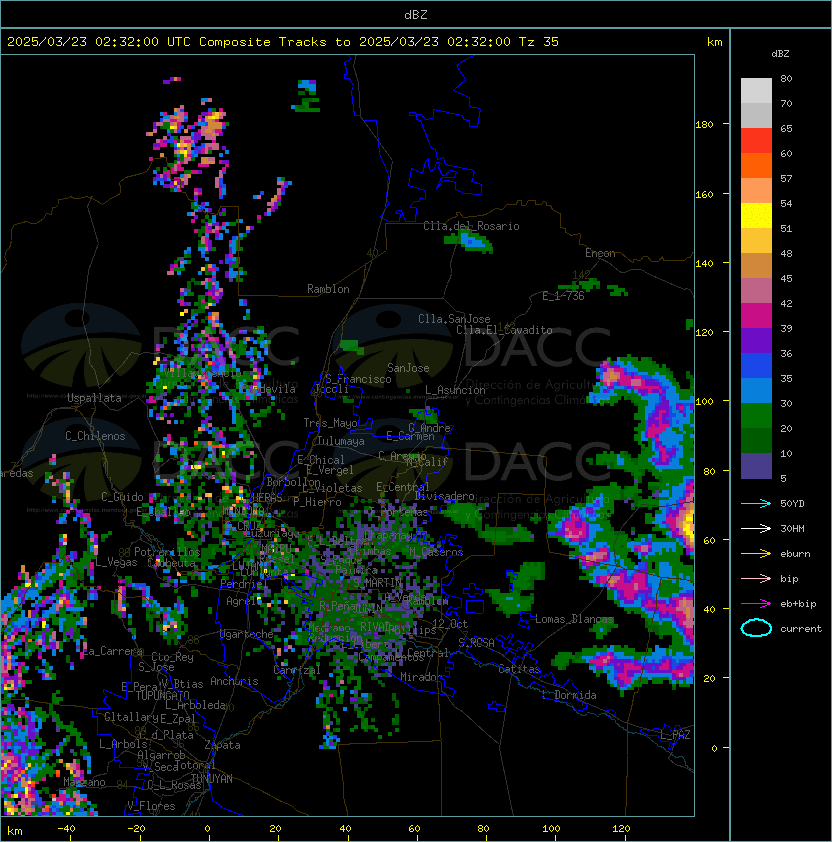Viewport: 832px width, 842px height.
Task: Click the -40 km tick on bottom axis
Action: click(67, 829)
